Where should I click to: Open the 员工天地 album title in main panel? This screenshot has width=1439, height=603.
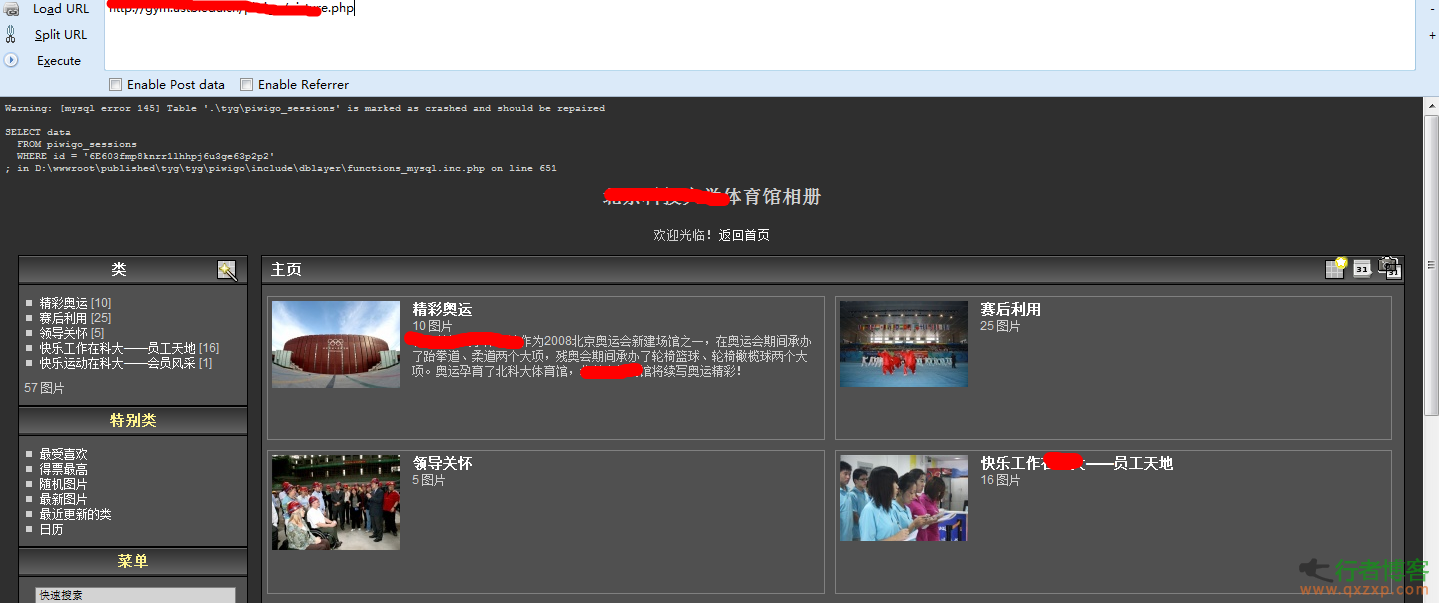pyautogui.click(x=1076, y=464)
